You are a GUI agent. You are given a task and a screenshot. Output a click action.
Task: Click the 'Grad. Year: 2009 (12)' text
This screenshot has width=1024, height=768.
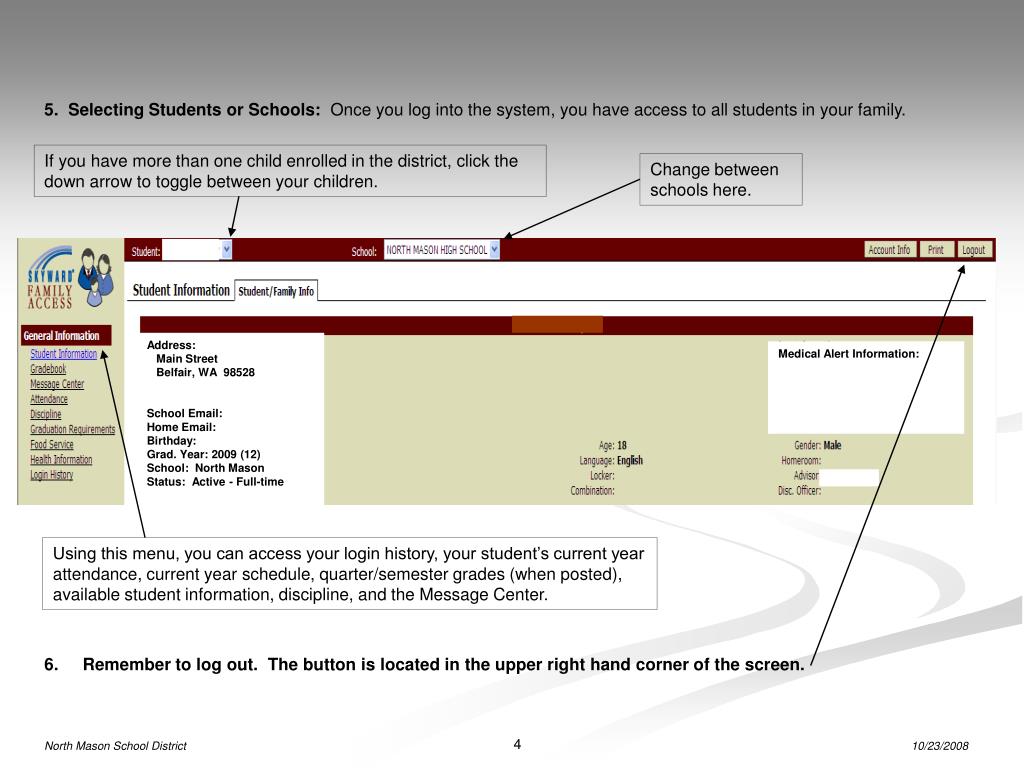tap(203, 455)
